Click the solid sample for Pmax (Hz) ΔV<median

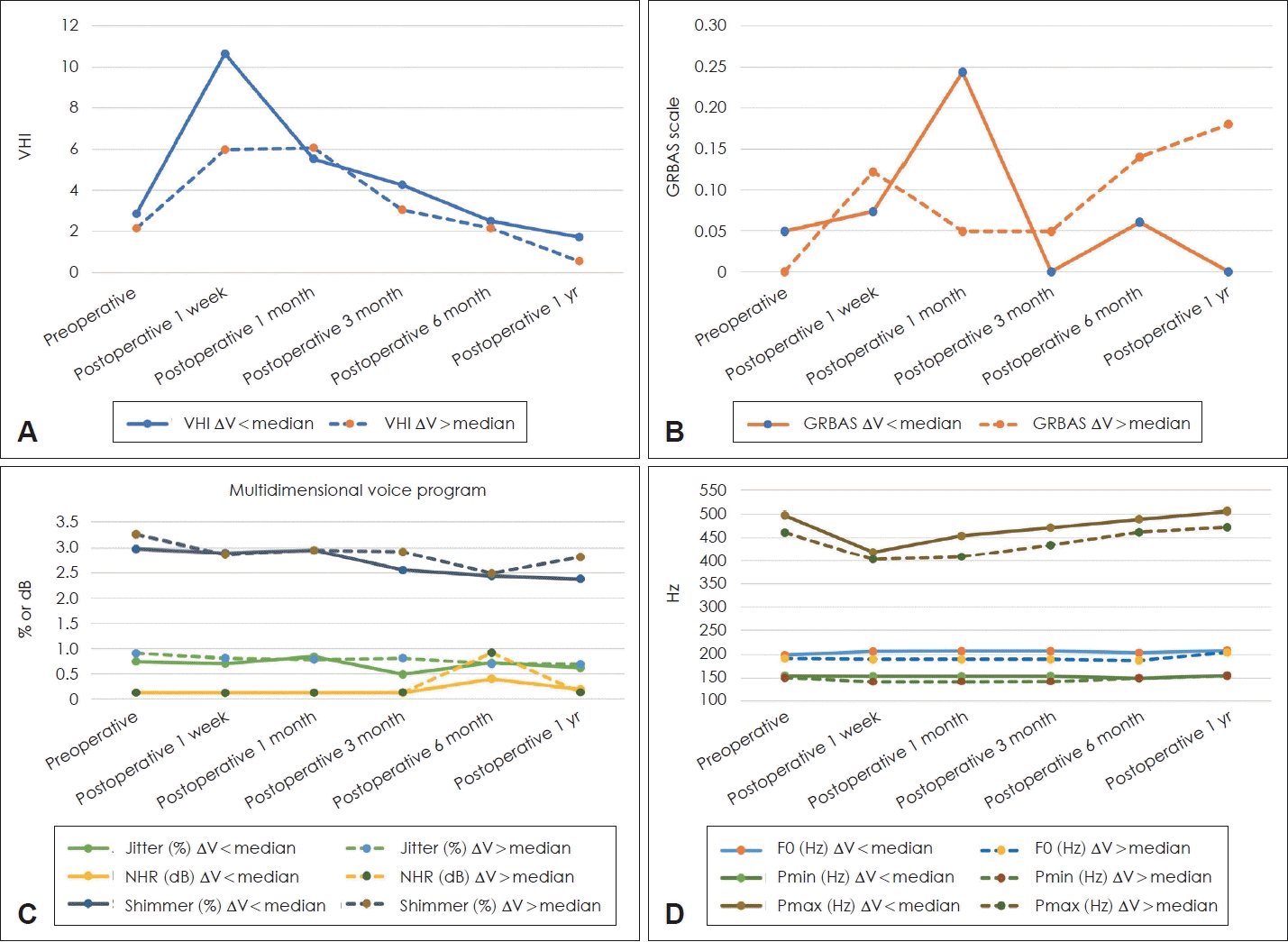pos(742,905)
